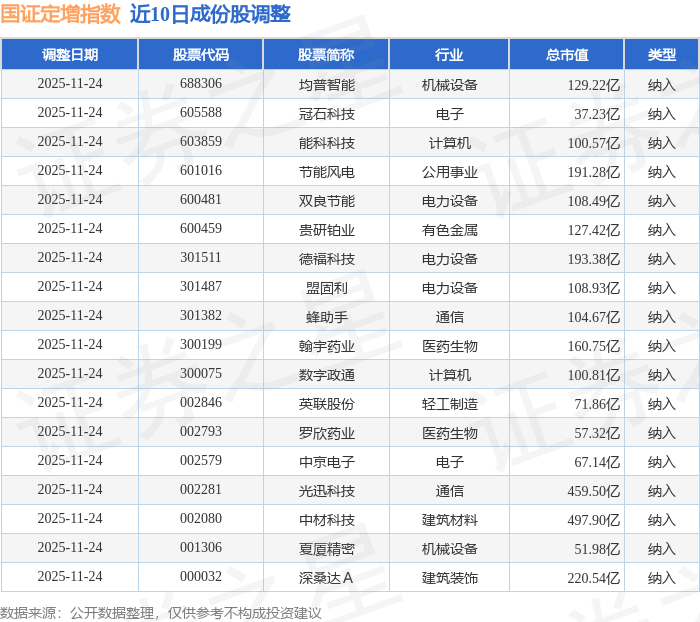Screen dimensions: 700x622
Task: Click stock name 翰宇药业
Action: pos(327,346)
